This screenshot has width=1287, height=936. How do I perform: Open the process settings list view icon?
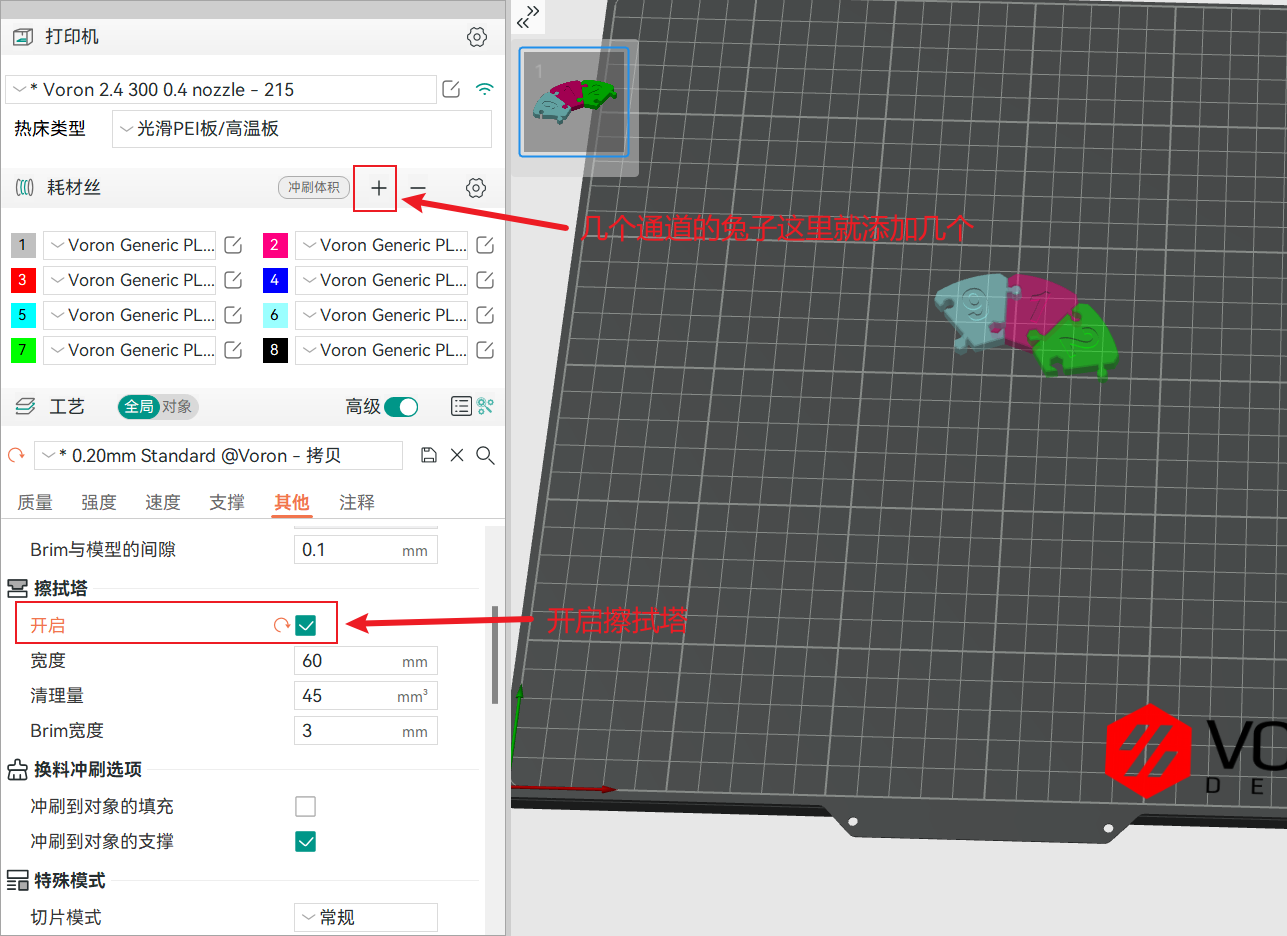pos(461,406)
